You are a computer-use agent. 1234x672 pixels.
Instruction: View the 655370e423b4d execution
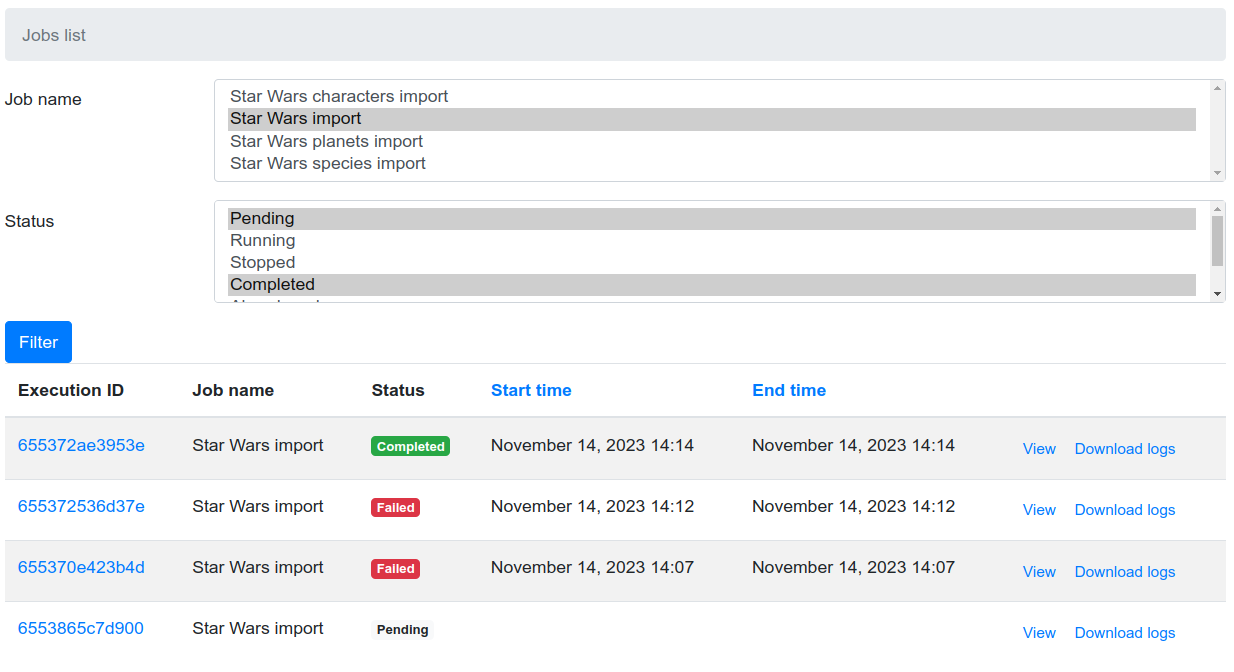pos(1039,572)
